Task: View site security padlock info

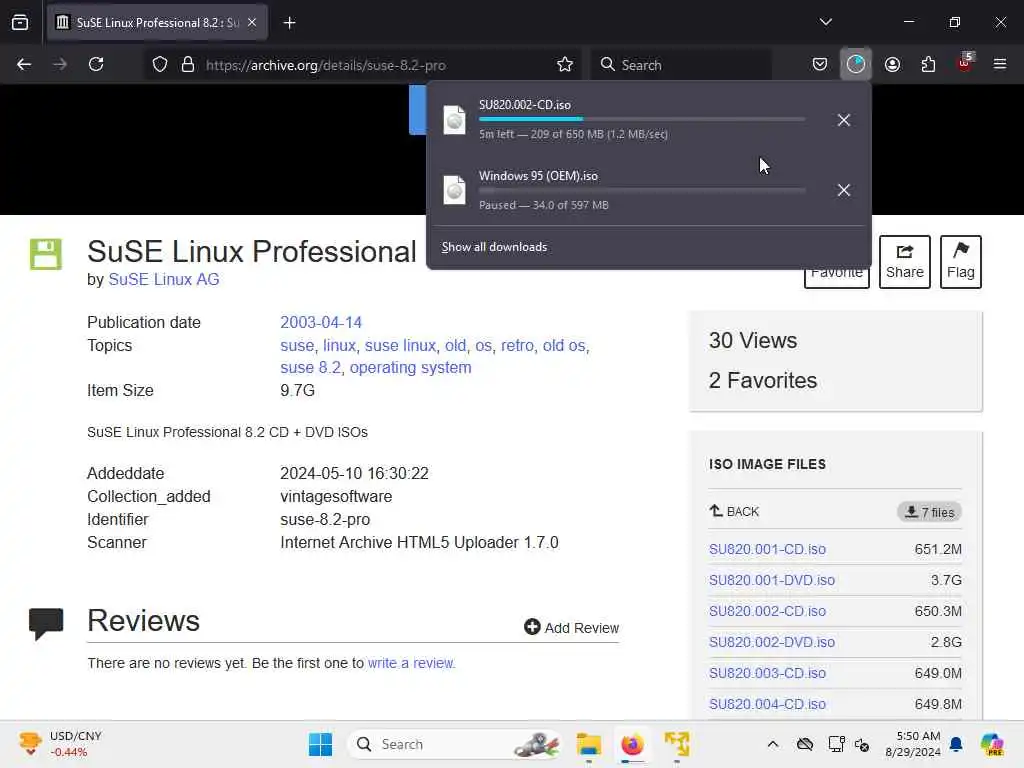Action: coord(188,65)
